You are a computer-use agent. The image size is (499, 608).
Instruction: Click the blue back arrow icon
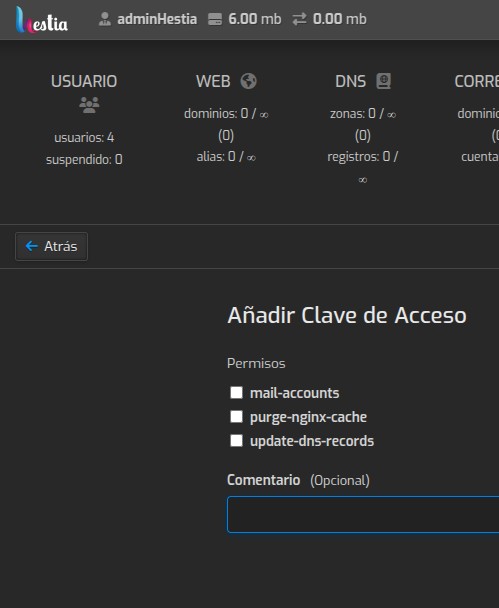tap(31, 246)
